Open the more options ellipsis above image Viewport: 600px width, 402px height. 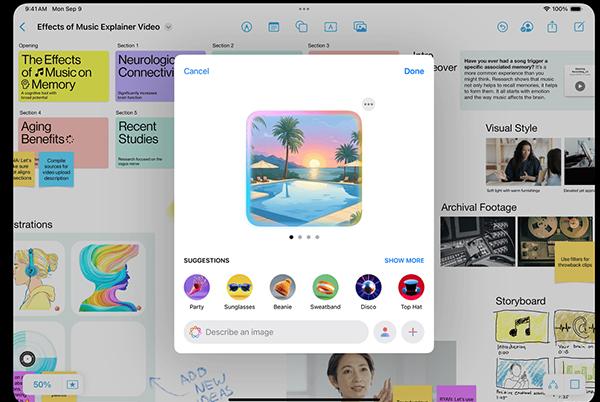coord(368,104)
